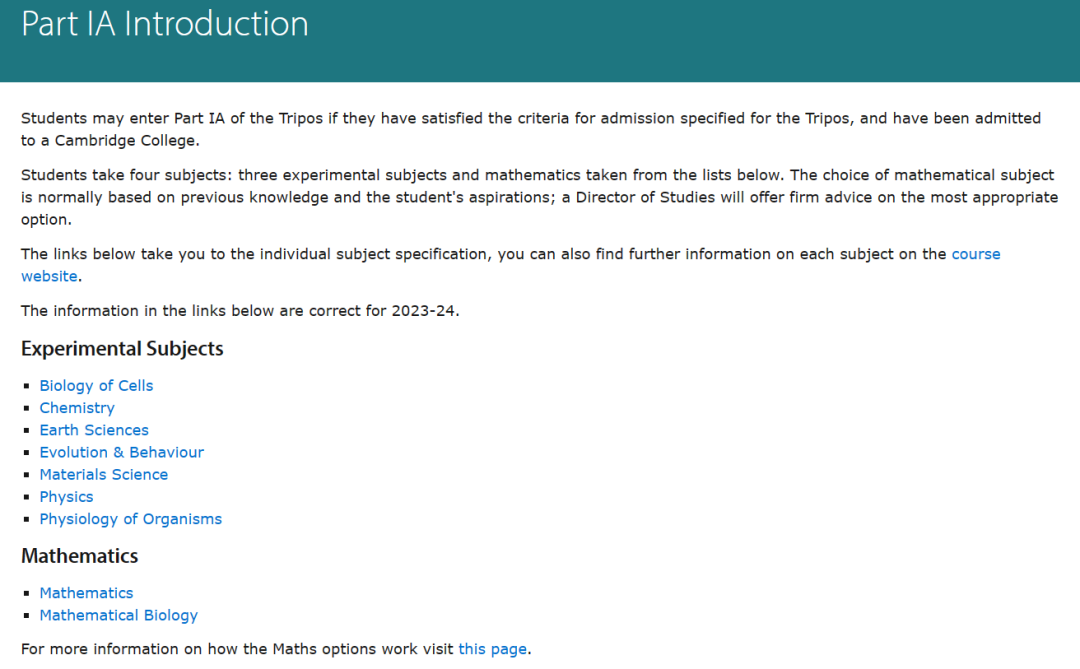Screen dimensions: 1080x669
Task: Click the 'this page' Maths options link
Action: pos(492,649)
